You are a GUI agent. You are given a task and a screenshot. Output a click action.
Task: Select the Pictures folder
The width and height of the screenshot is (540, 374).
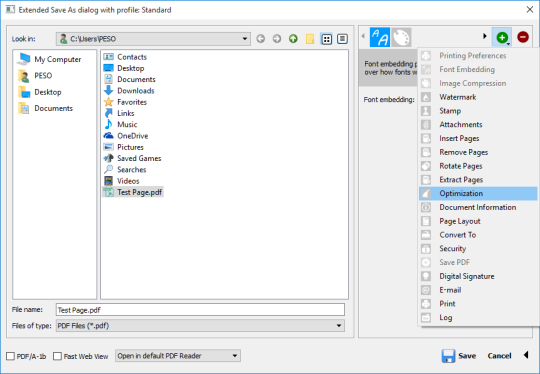pos(123,147)
